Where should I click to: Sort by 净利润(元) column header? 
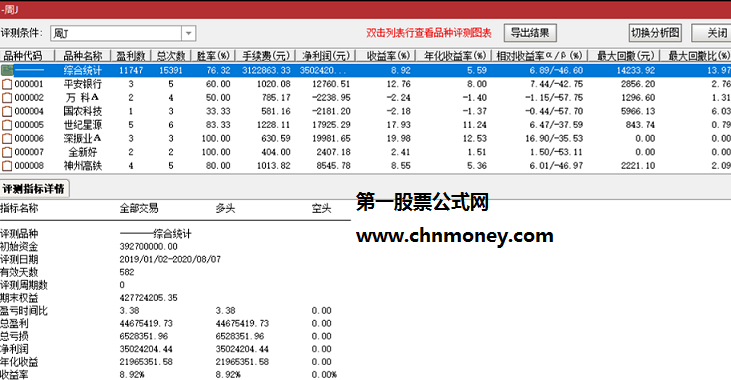pyautogui.click(x=325, y=56)
